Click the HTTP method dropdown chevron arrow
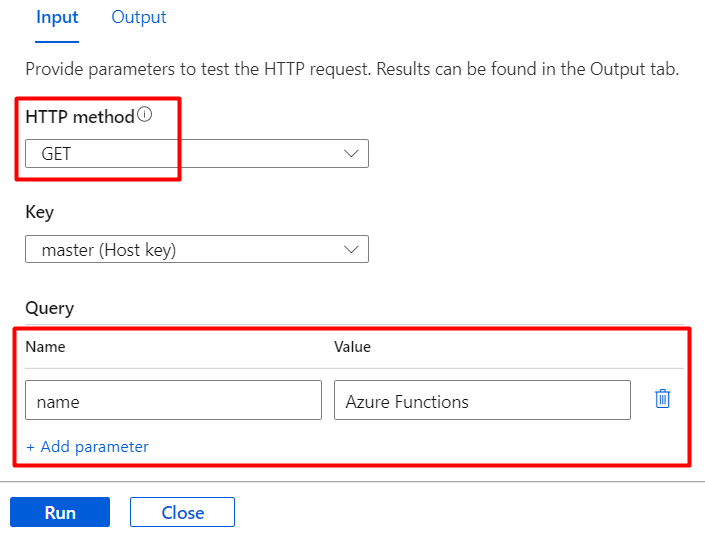Image resolution: width=705 pixels, height=534 pixels. click(x=351, y=154)
